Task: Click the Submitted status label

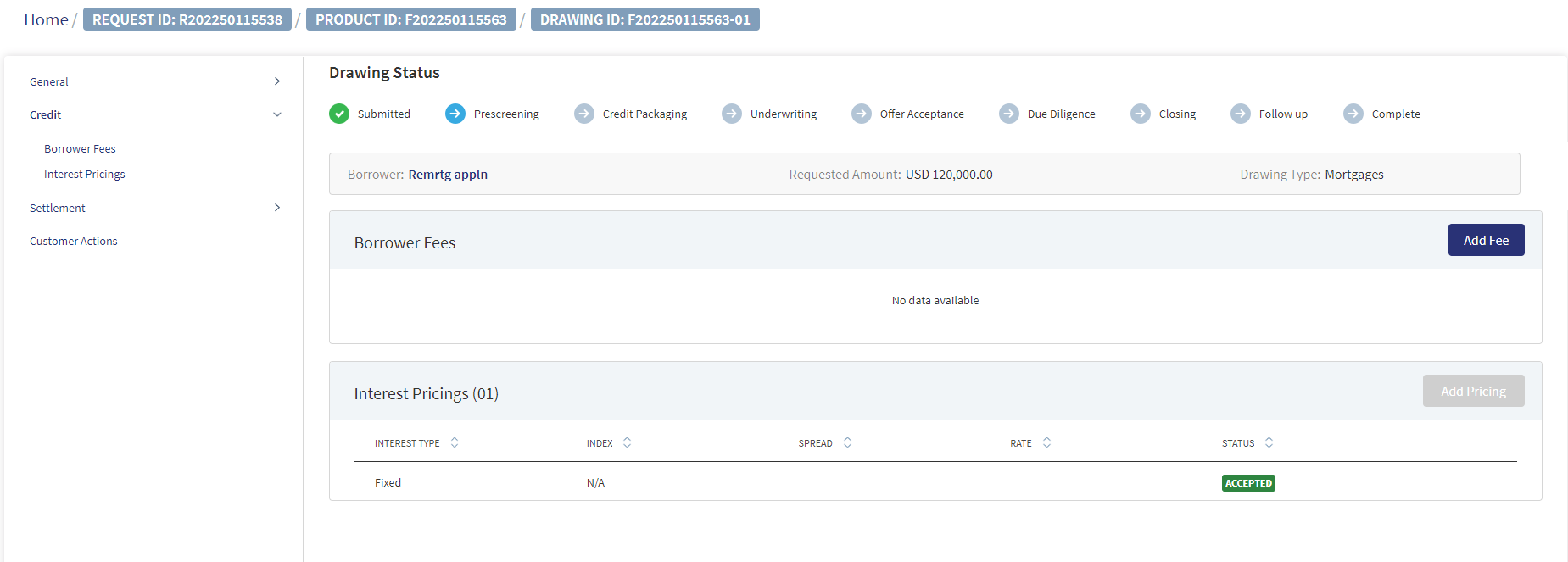Action: [x=384, y=114]
